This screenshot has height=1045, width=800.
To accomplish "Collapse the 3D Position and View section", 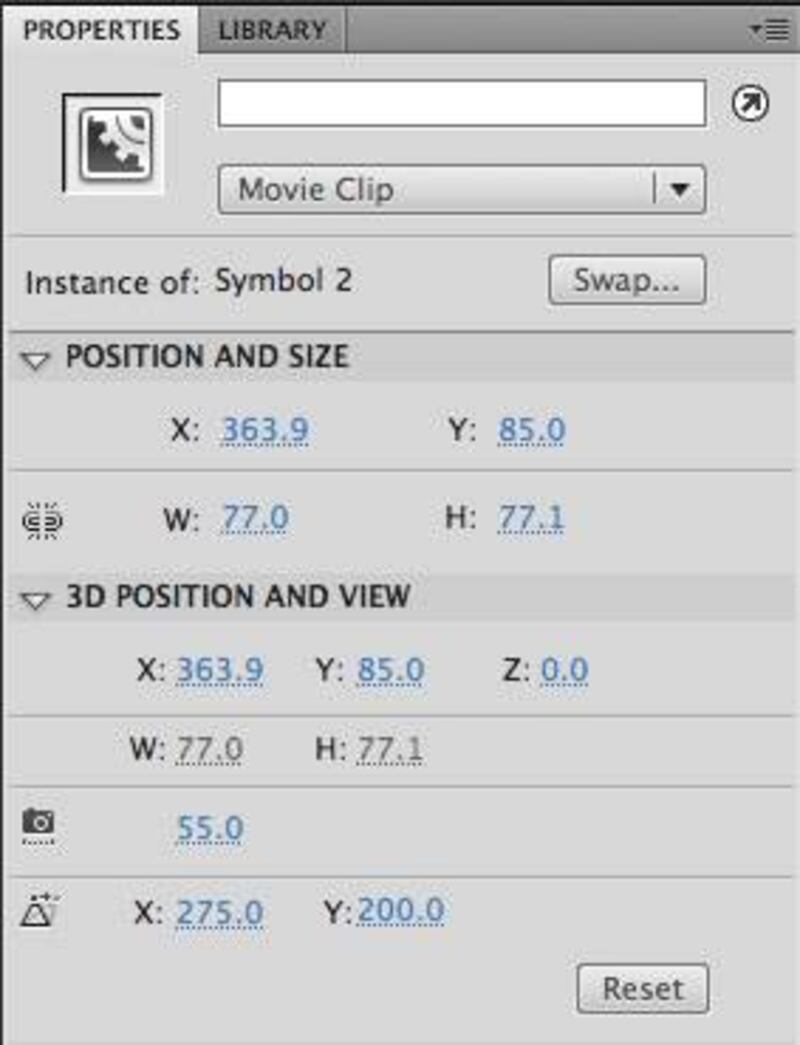I will click(36, 599).
